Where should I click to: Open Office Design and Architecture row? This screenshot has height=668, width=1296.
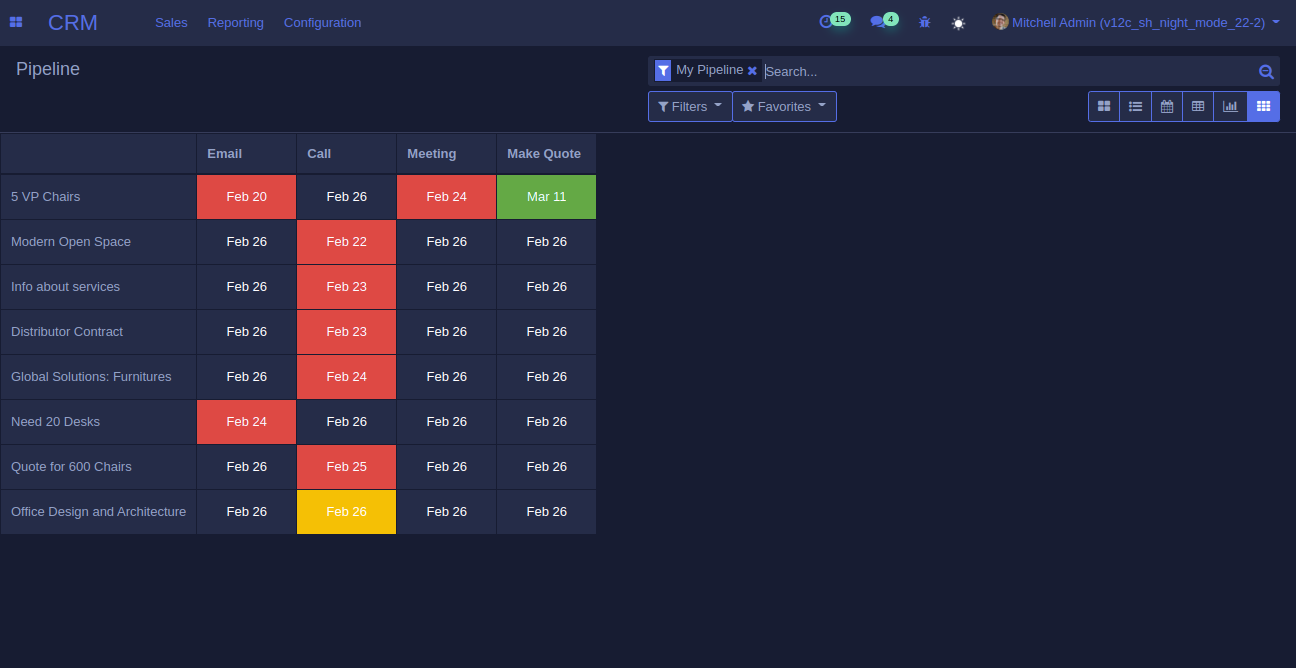click(98, 512)
